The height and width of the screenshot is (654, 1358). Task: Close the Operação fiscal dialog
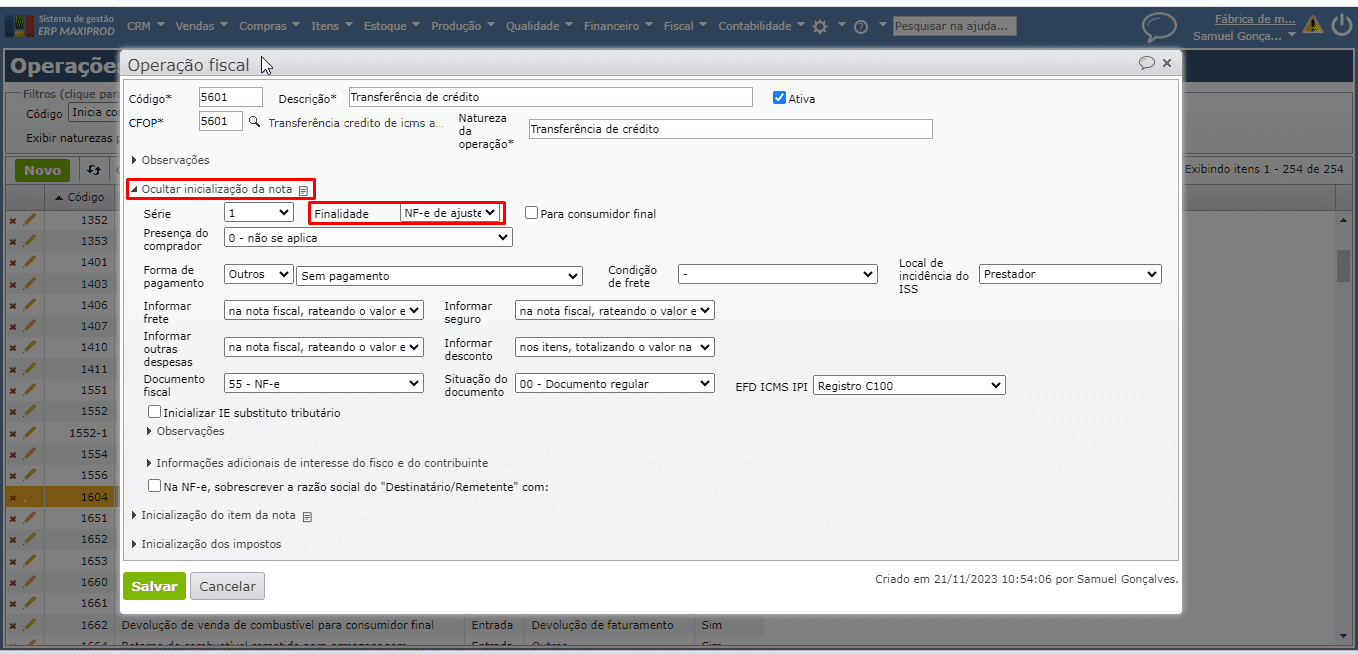coord(1166,63)
